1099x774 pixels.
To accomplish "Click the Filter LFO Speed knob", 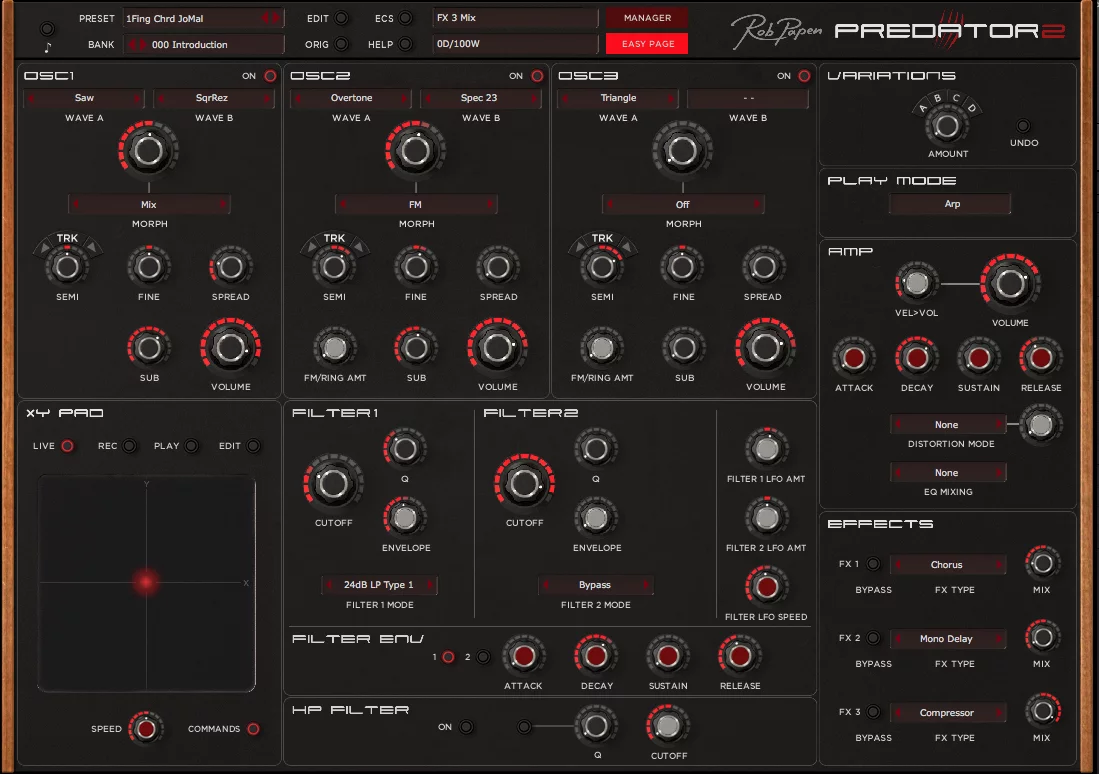I will tap(766, 587).
